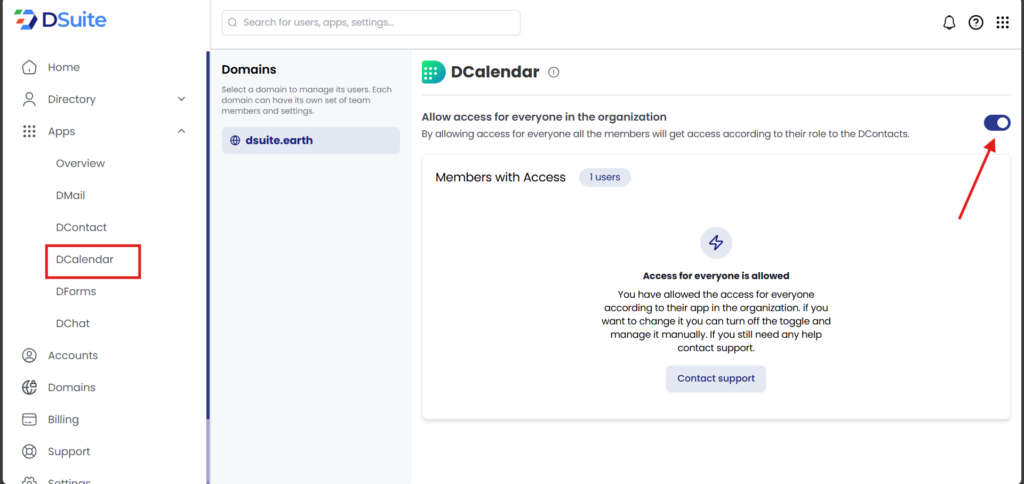Expand the Directory chevron
The width and height of the screenshot is (1024, 484).
point(181,99)
